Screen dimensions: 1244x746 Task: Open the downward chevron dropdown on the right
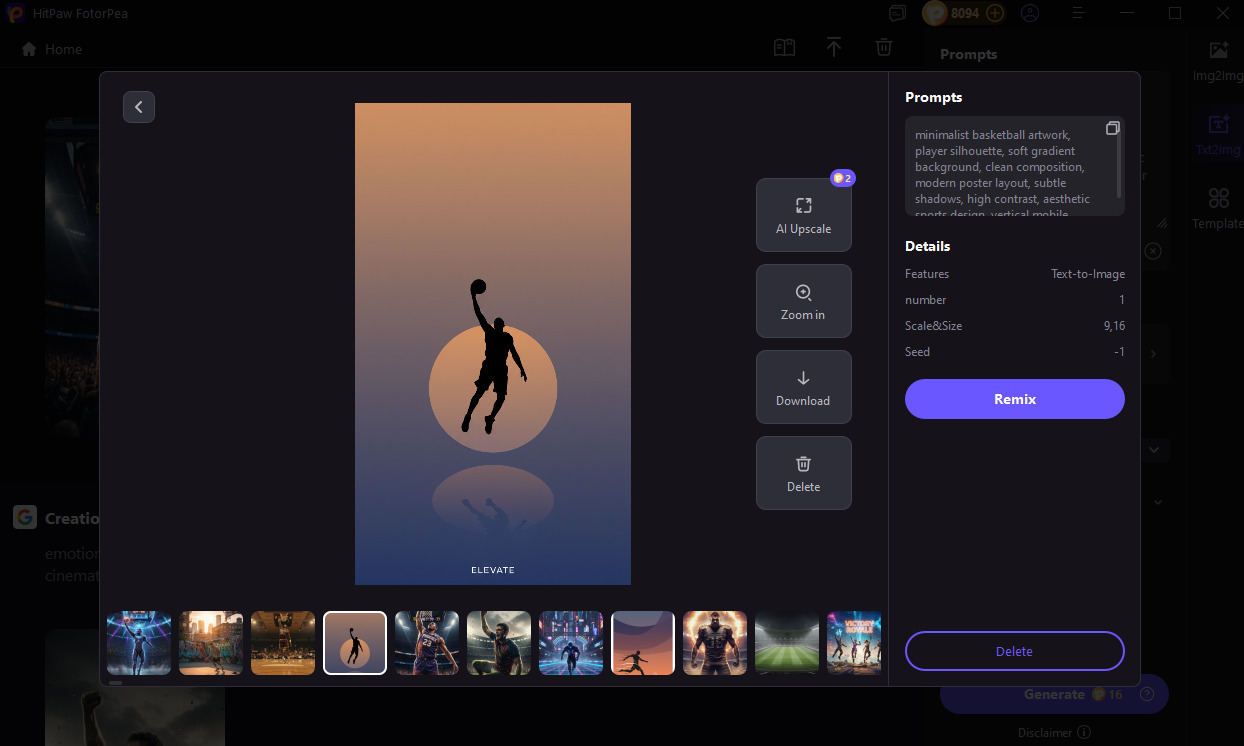1156,449
